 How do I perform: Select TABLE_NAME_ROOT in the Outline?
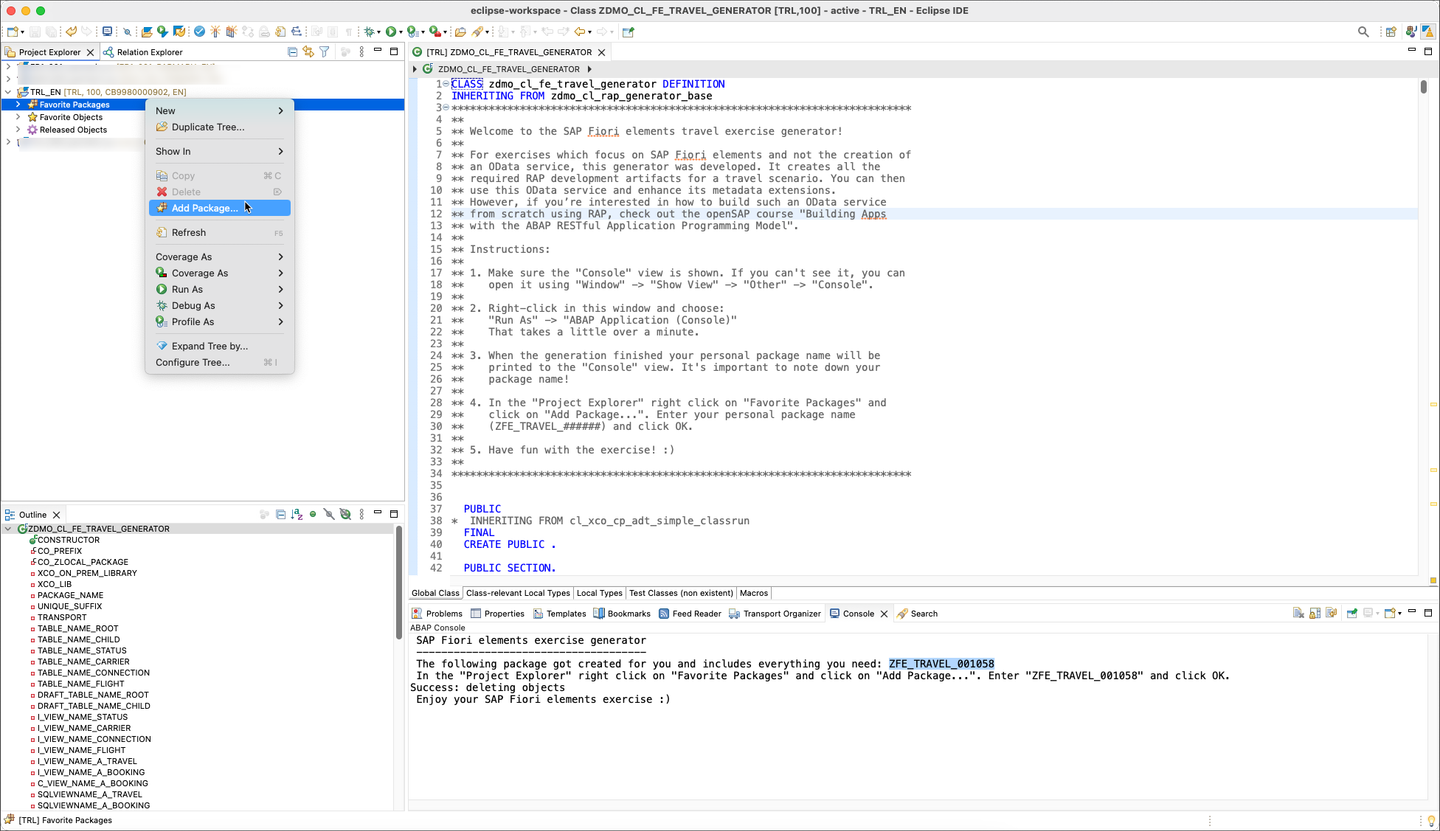coord(78,629)
